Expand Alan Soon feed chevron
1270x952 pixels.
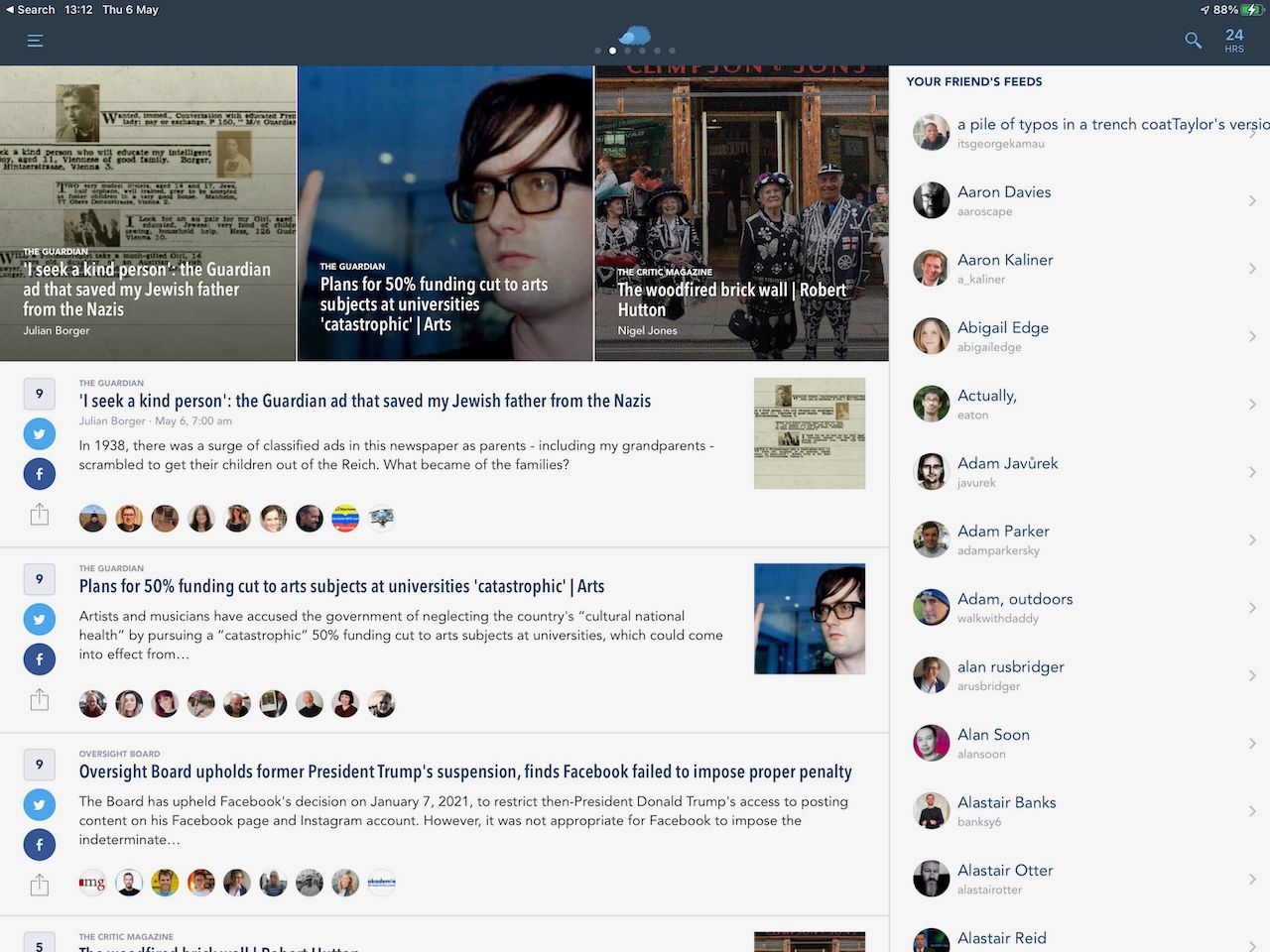pyautogui.click(x=1252, y=744)
